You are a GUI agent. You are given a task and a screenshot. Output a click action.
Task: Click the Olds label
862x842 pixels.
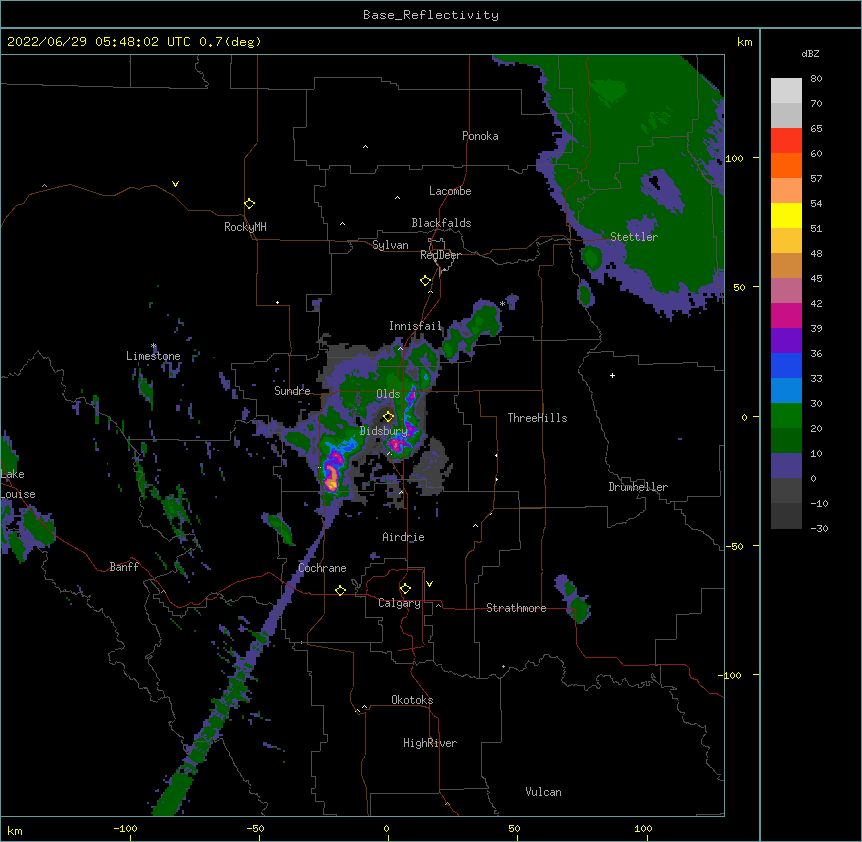pyautogui.click(x=388, y=394)
